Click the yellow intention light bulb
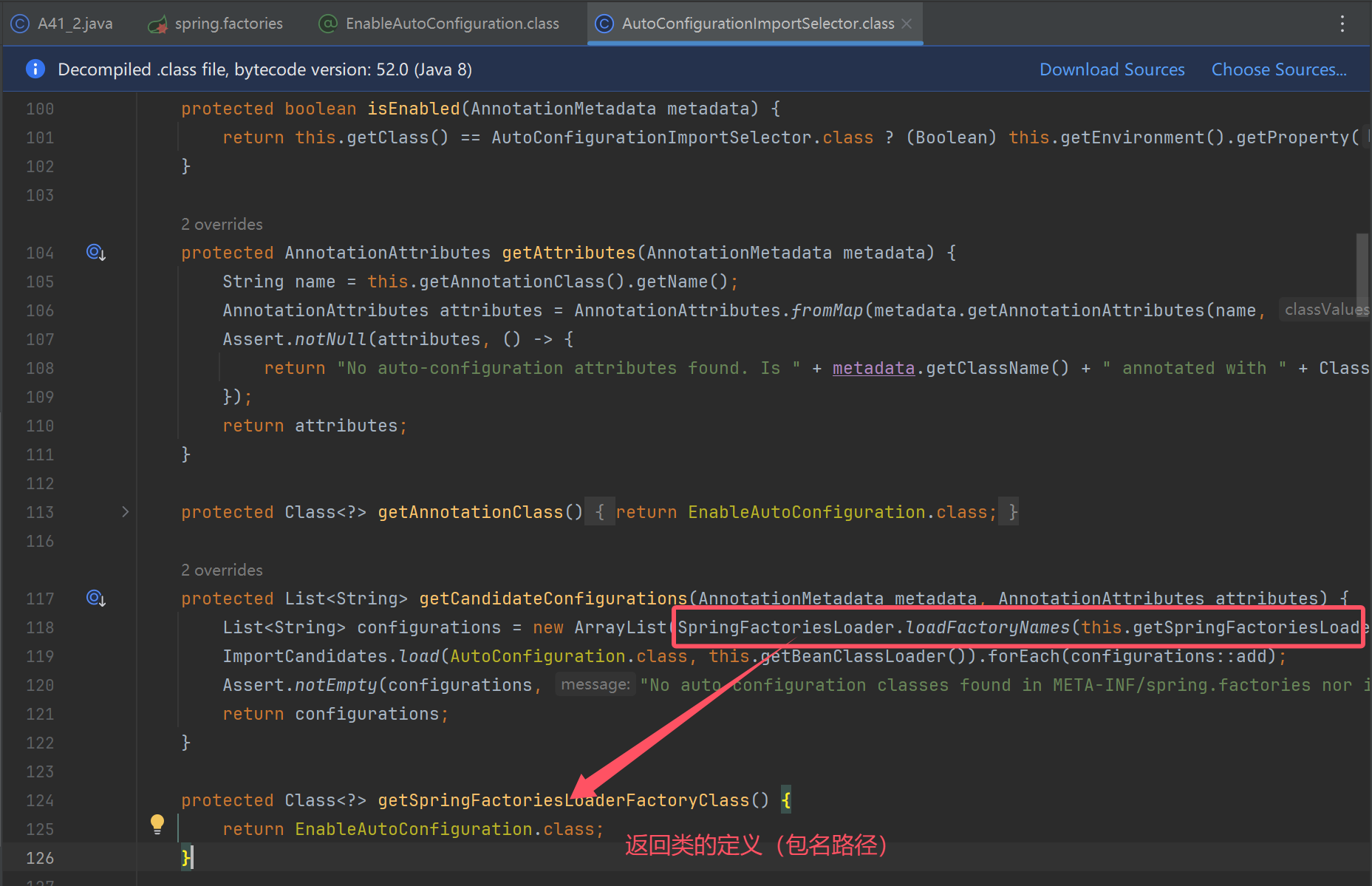Screen dimensions: 1372x886 [x=157, y=824]
